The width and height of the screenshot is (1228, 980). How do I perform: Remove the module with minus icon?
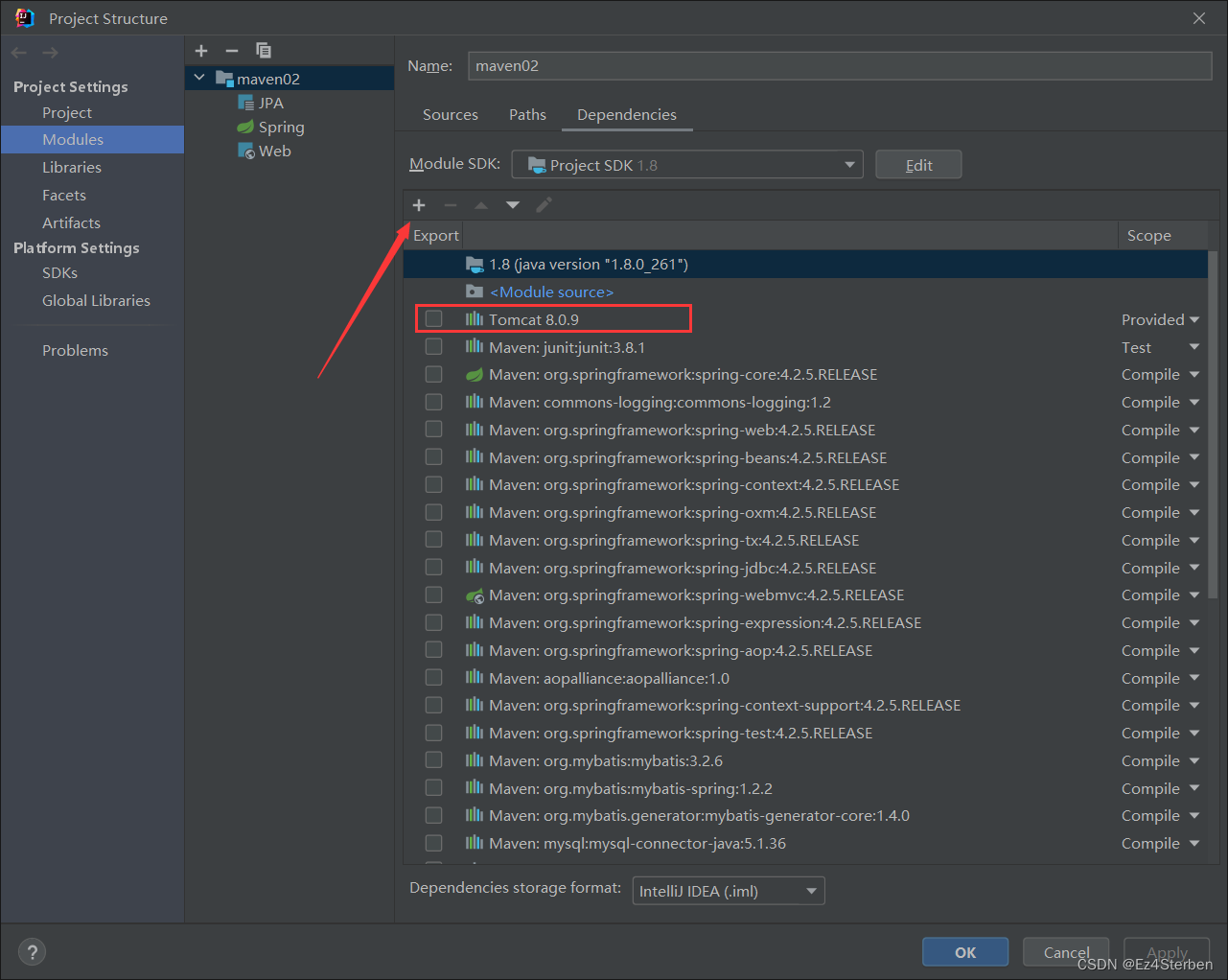tap(232, 51)
